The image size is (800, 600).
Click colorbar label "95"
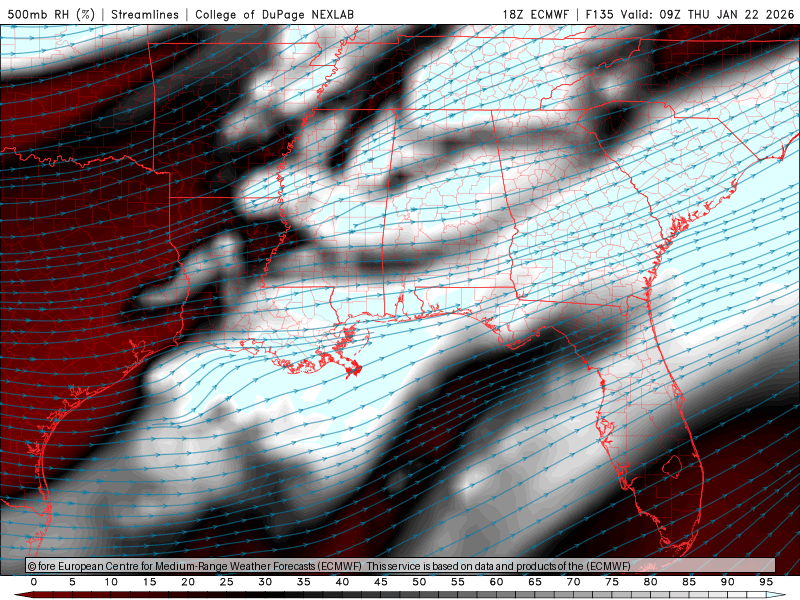pyautogui.click(x=766, y=582)
